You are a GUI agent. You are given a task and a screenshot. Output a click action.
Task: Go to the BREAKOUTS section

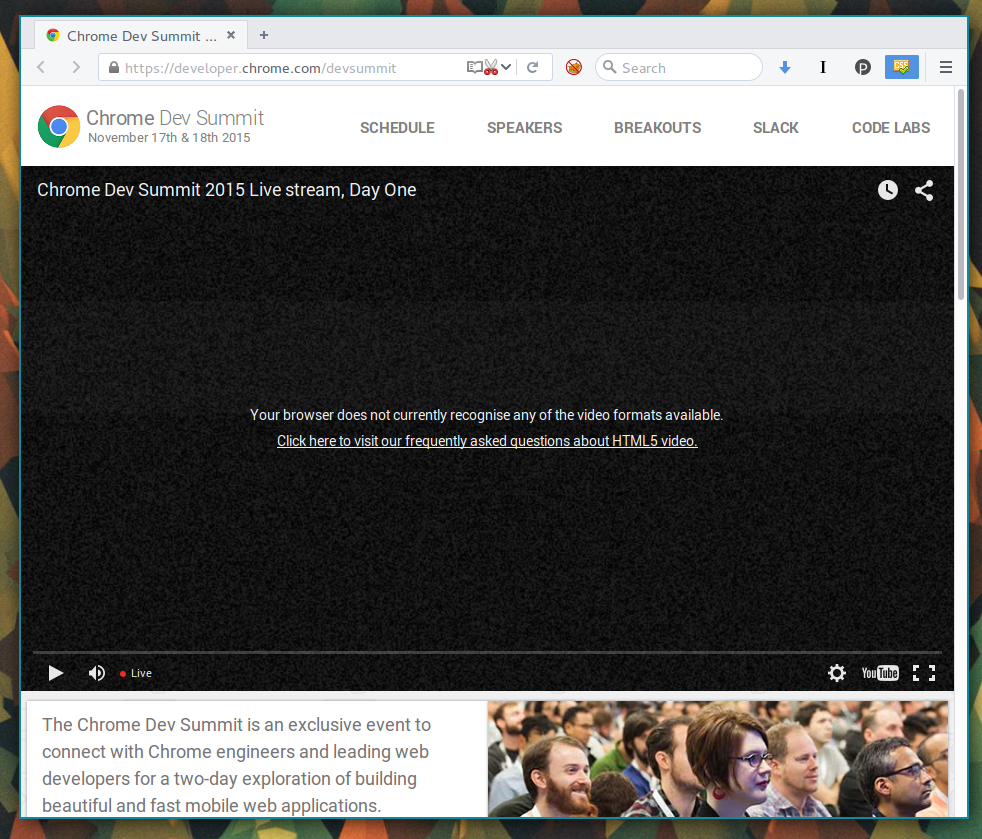(658, 128)
